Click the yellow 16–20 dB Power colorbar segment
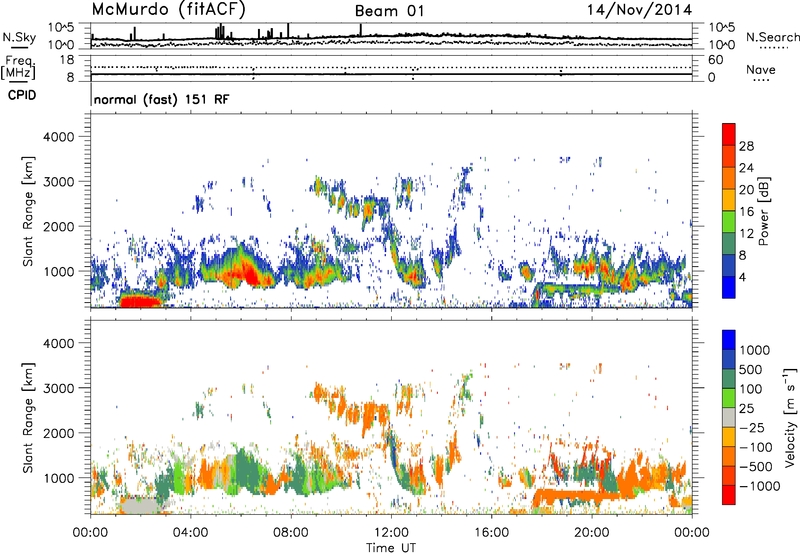The width and height of the screenshot is (800, 554). (x=729, y=199)
